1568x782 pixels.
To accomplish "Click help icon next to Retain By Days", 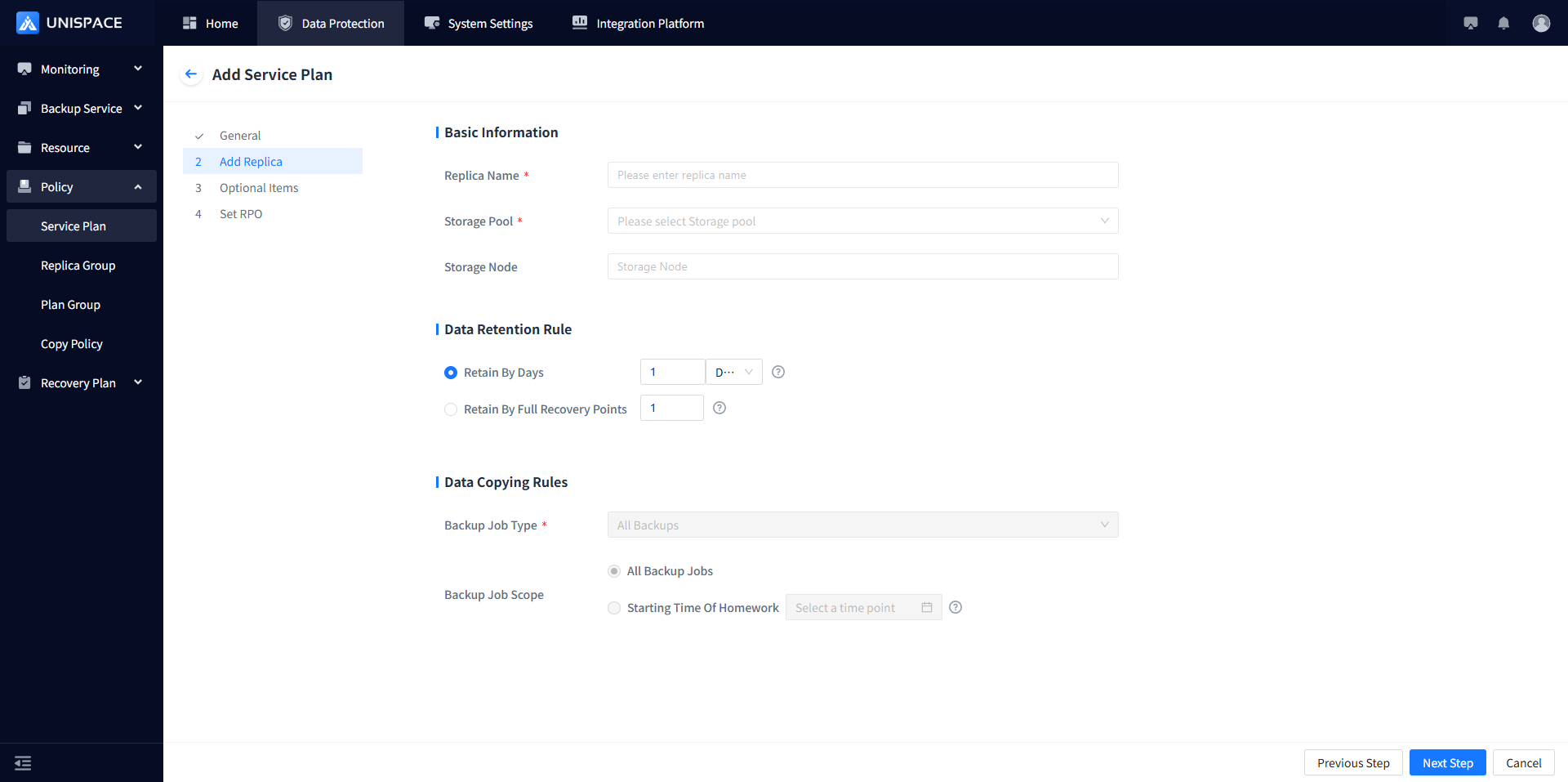I will pyautogui.click(x=778, y=372).
